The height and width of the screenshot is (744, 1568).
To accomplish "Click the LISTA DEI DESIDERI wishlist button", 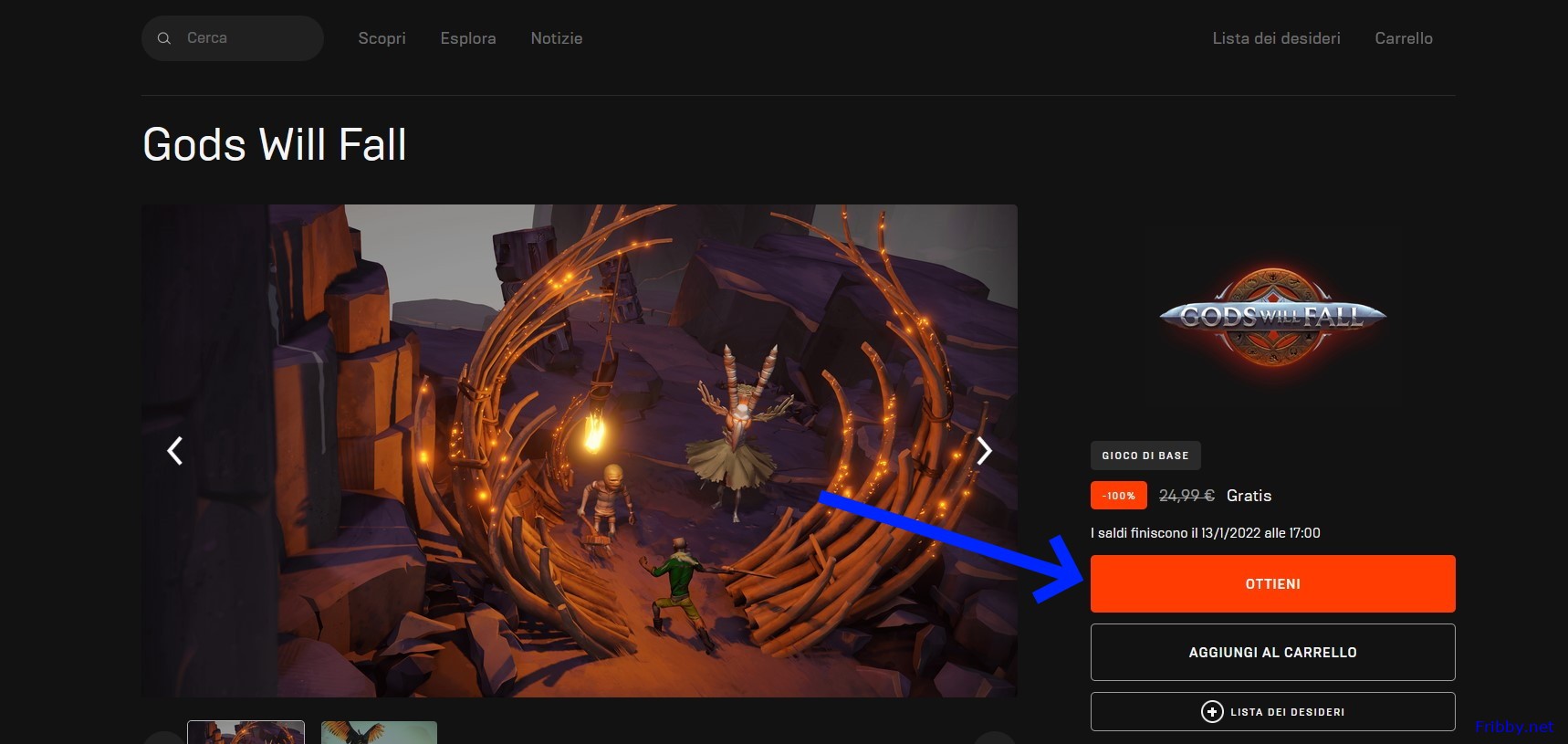I will [1273, 711].
